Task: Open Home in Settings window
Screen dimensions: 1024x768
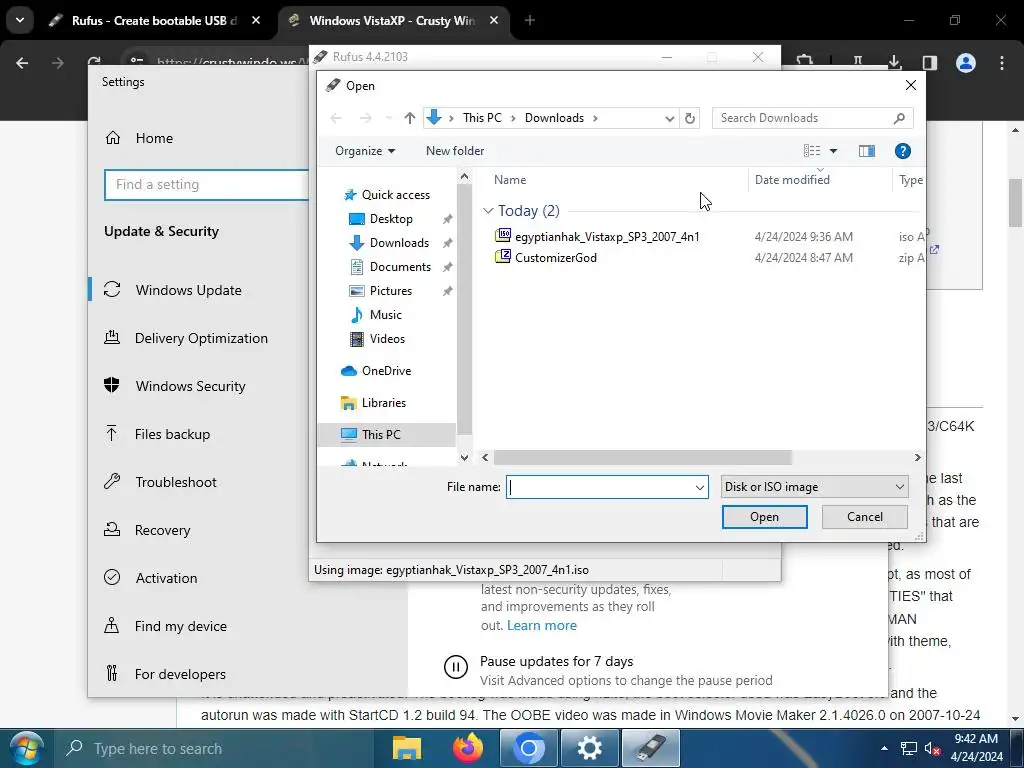Action: 154,138
